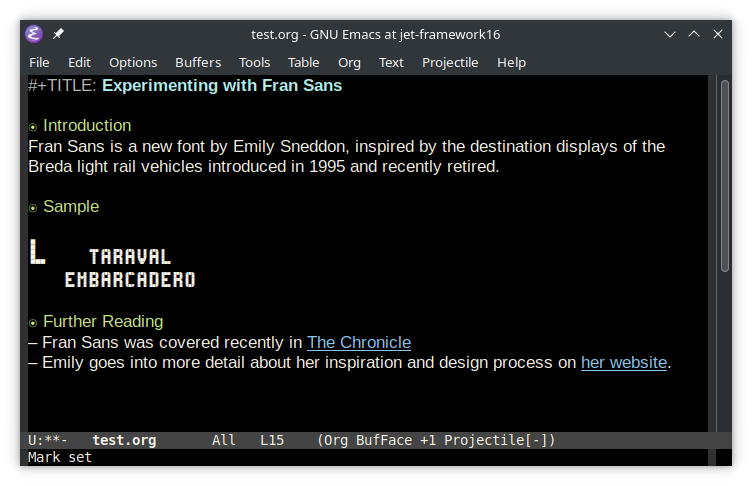Click the Sample heading bullet

[33, 208]
